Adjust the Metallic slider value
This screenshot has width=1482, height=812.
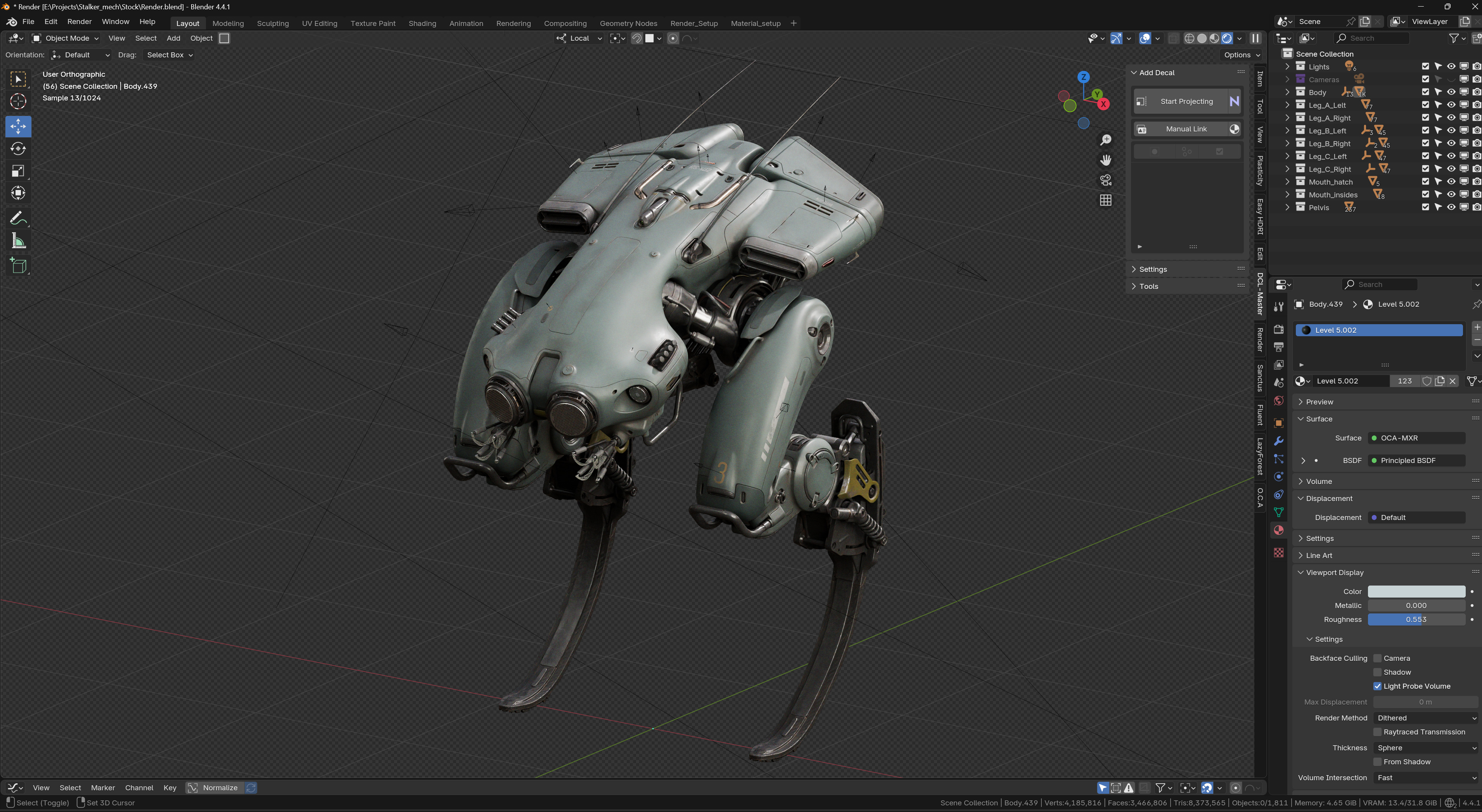tap(1416, 606)
